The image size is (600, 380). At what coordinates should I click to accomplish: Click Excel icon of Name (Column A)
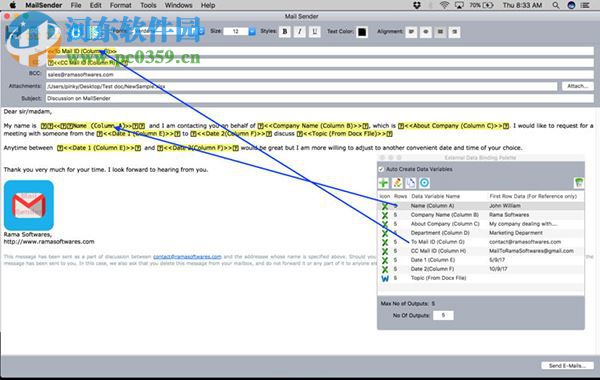(385, 206)
